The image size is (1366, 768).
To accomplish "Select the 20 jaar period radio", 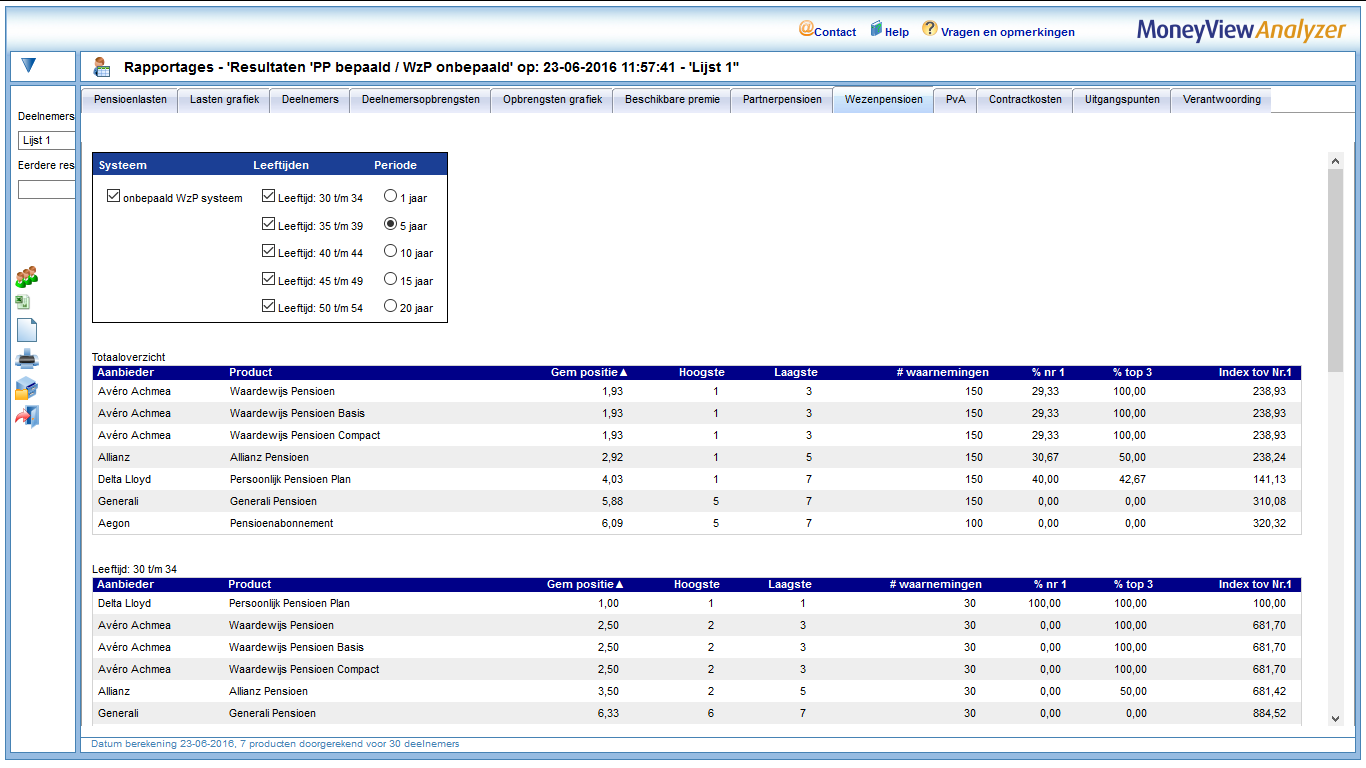I will 390,306.
